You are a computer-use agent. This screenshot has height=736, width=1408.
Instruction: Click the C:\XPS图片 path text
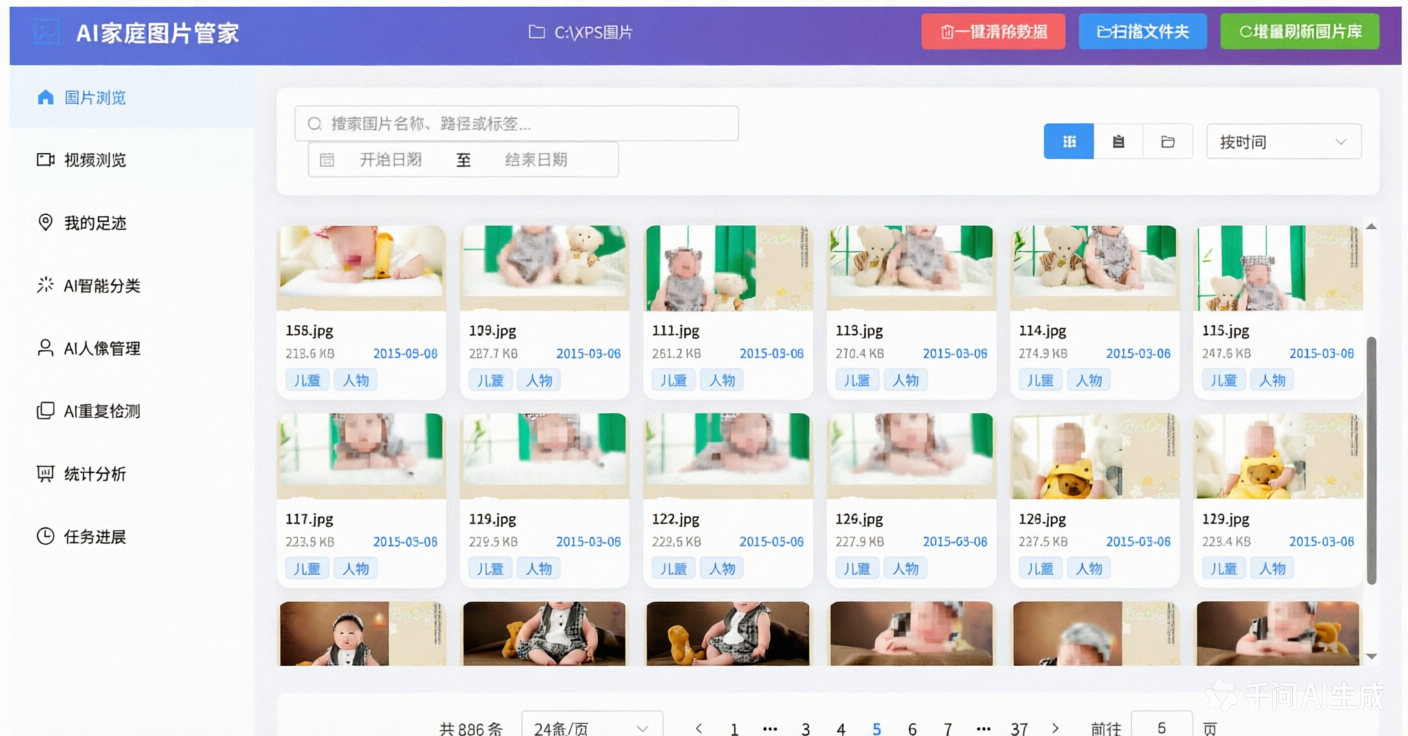click(594, 32)
